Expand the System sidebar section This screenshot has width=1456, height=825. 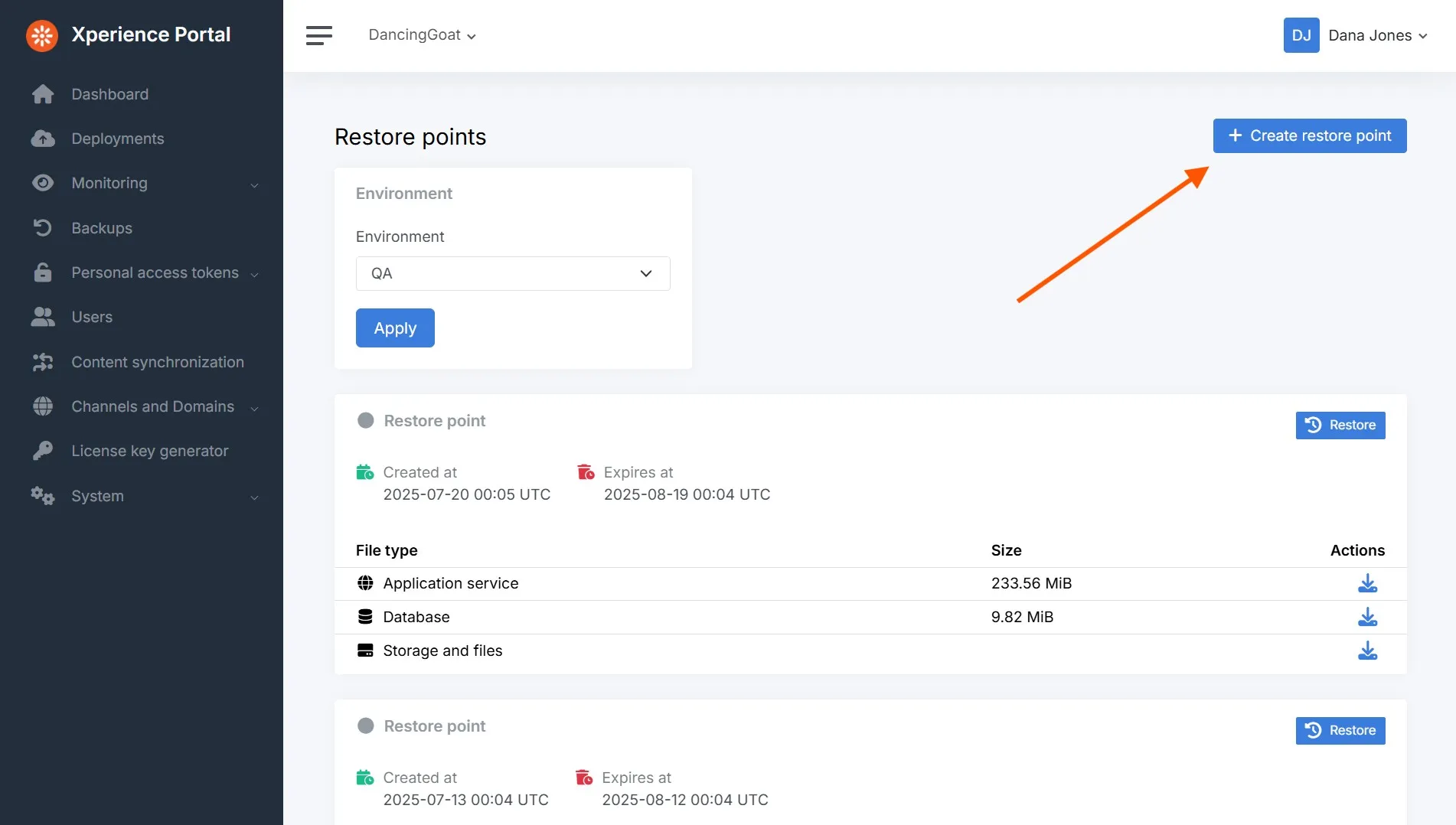point(145,496)
